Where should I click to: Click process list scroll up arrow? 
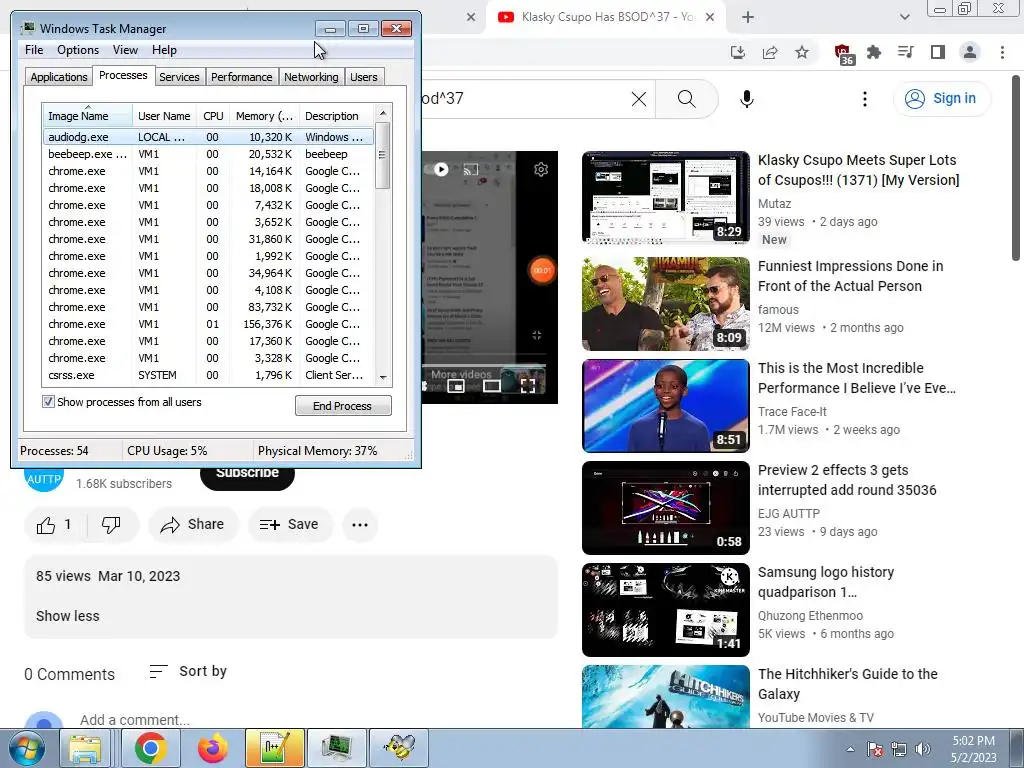[383, 113]
